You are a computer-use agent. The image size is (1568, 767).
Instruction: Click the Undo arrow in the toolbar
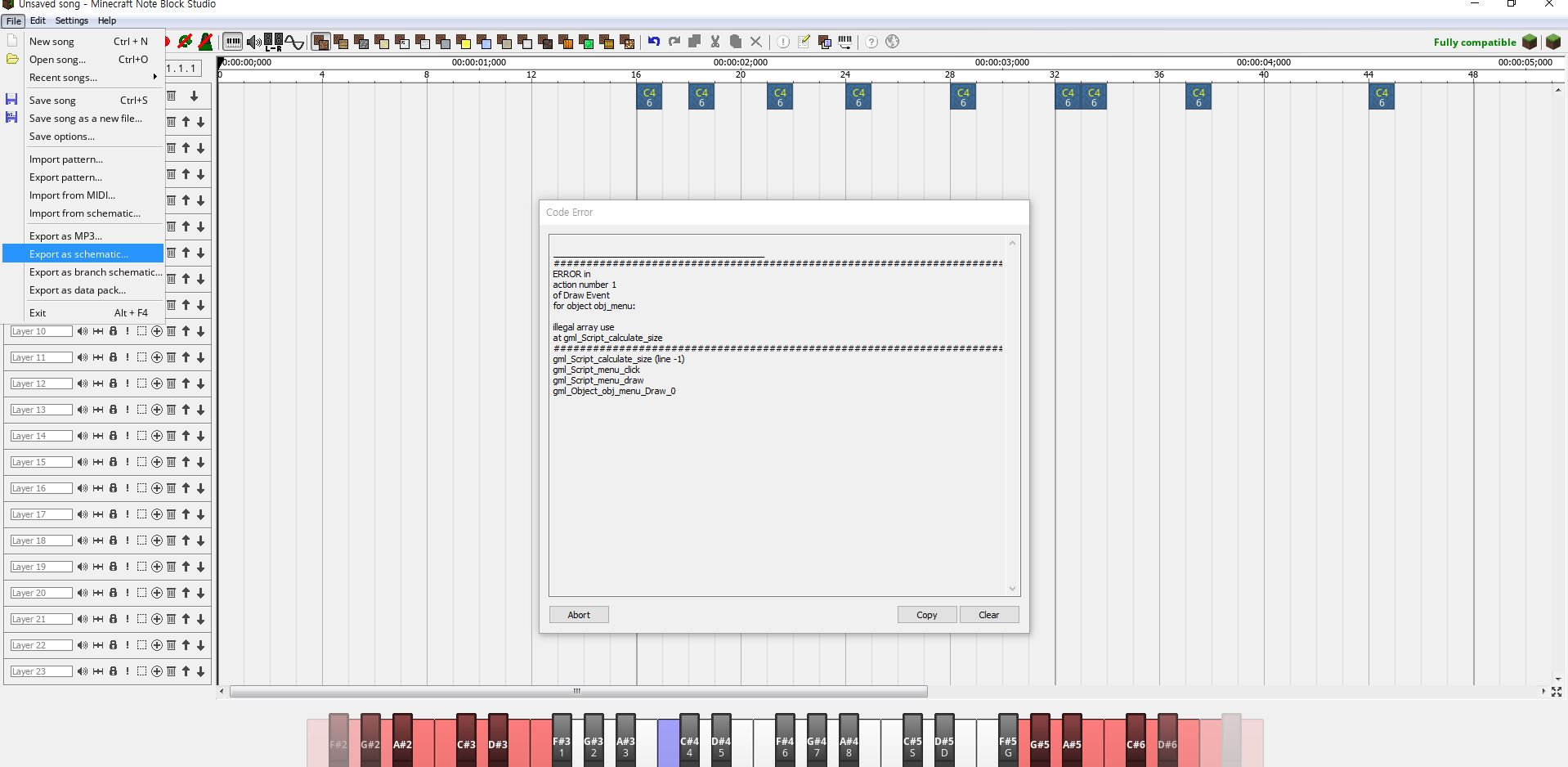(654, 41)
